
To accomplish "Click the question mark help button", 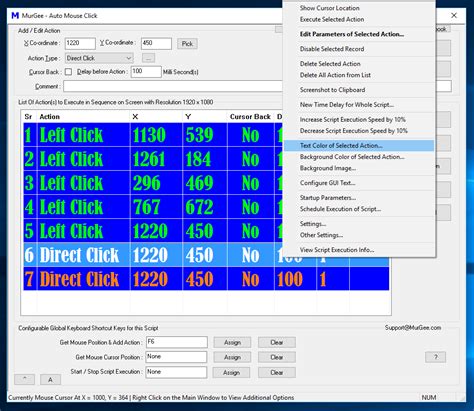I will click(435, 357).
